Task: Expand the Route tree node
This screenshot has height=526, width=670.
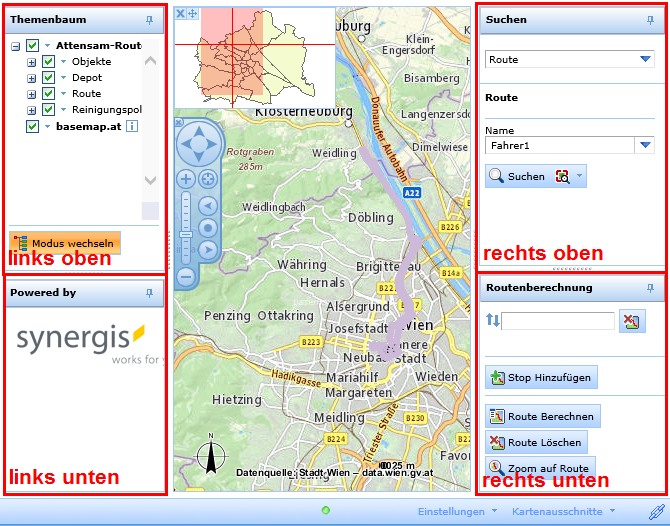Action: pos(31,94)
